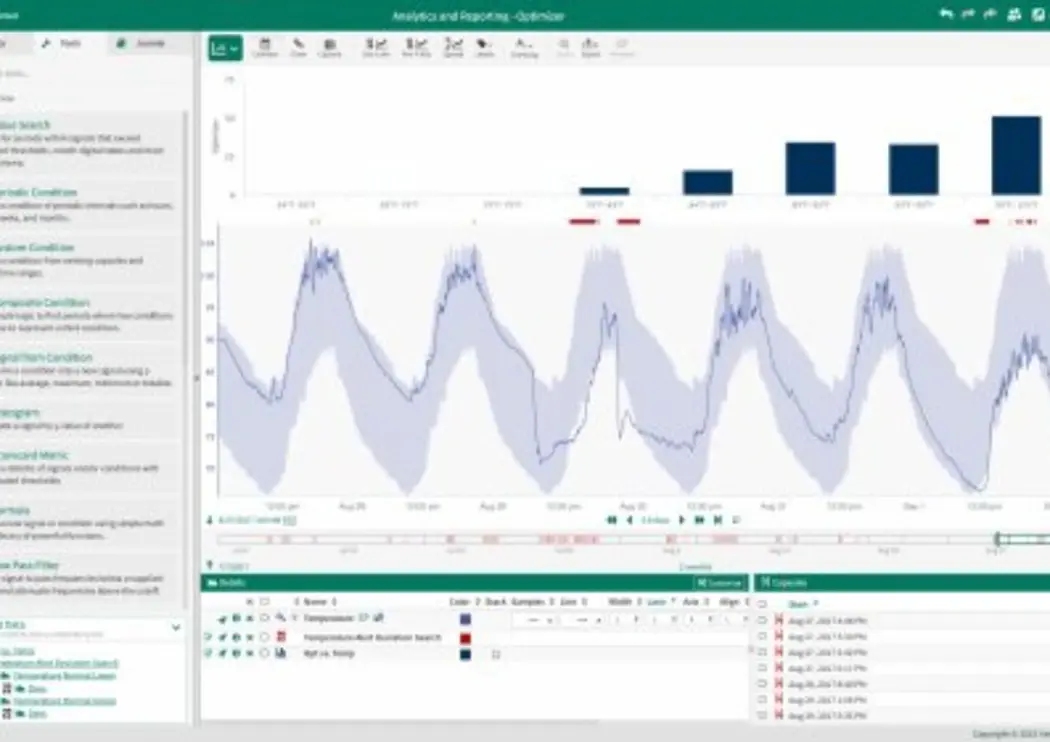Open the users icon in header
This screenshot has width=1050, height=742.
click(1014, 14)
